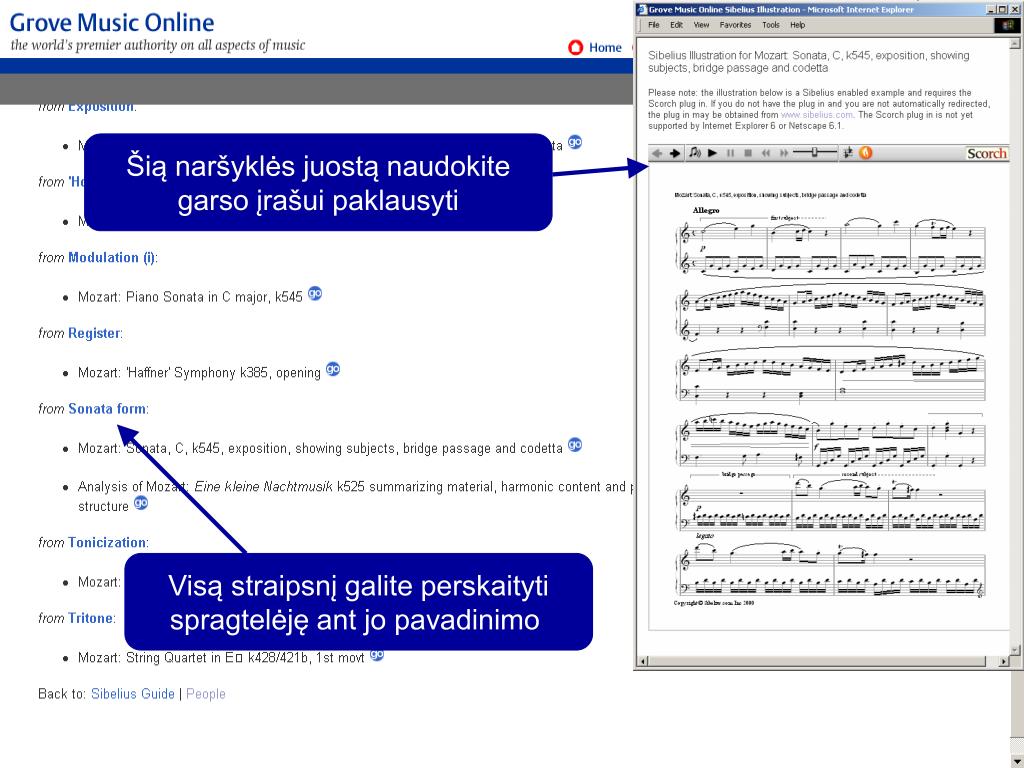Click the go icon under Exposition heading
Viewport: 1024px width, 768px height.
pos(575,142)
